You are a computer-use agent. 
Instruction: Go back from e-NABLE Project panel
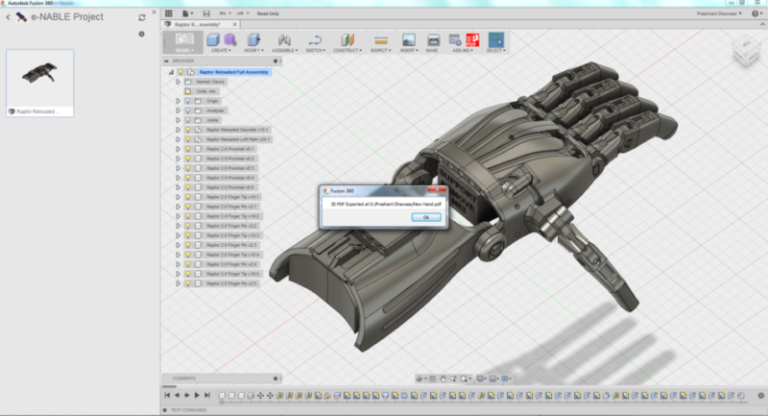[8, 17]
